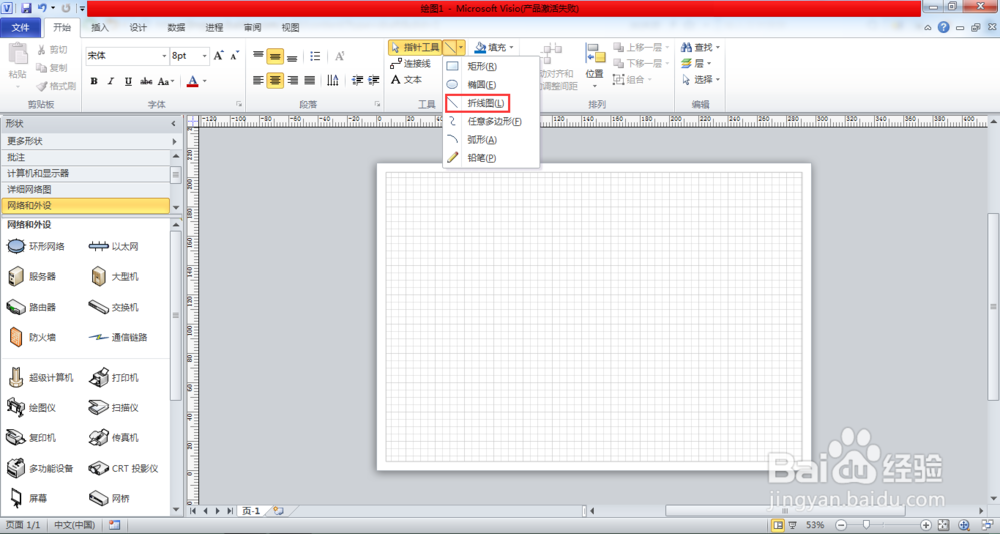Open the font size dropdown
Image resolution: width=1000 pixels, height=534 pixels.
click(205, 56)
